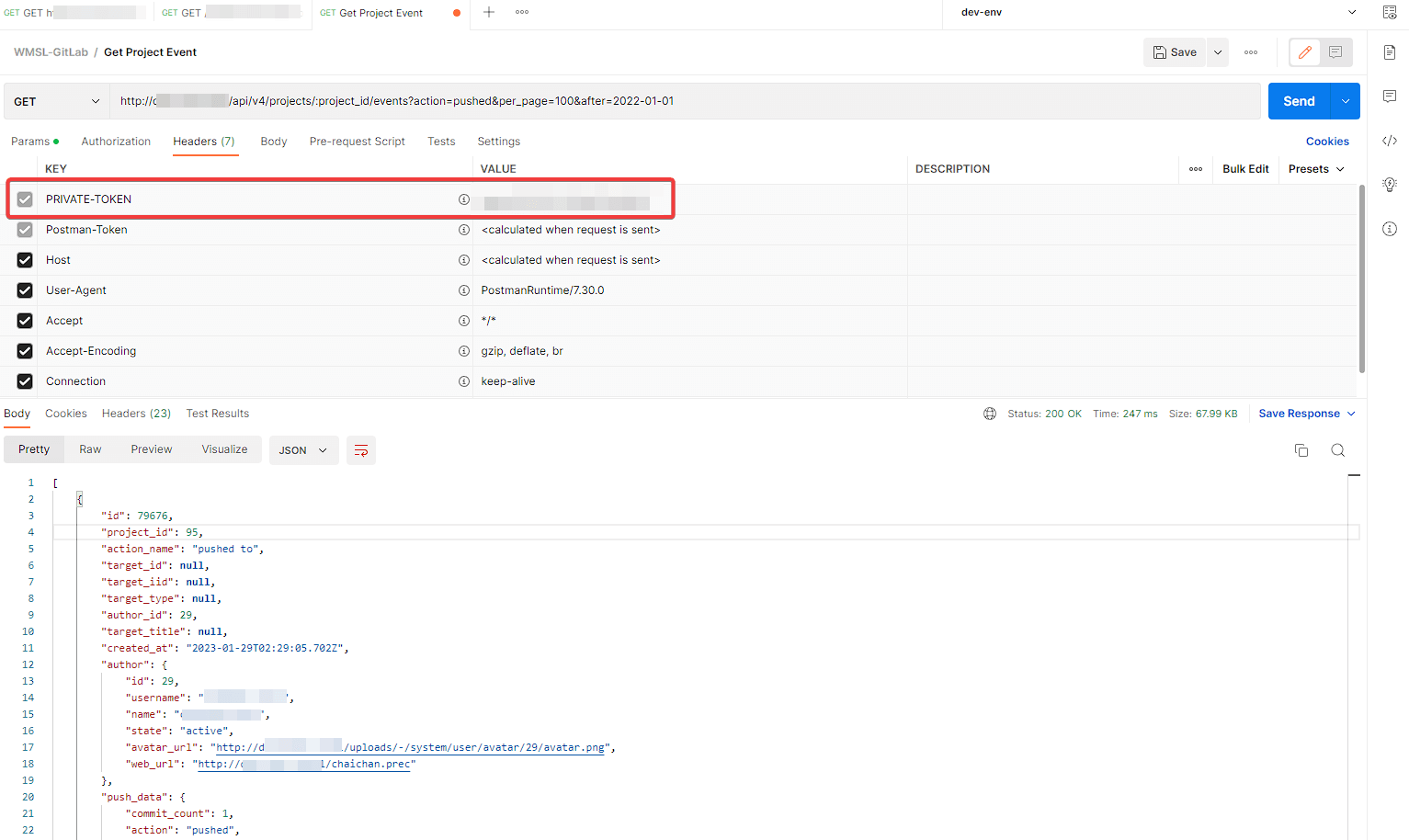Uncheck the Host header checkbox

[x=25, y=260]
